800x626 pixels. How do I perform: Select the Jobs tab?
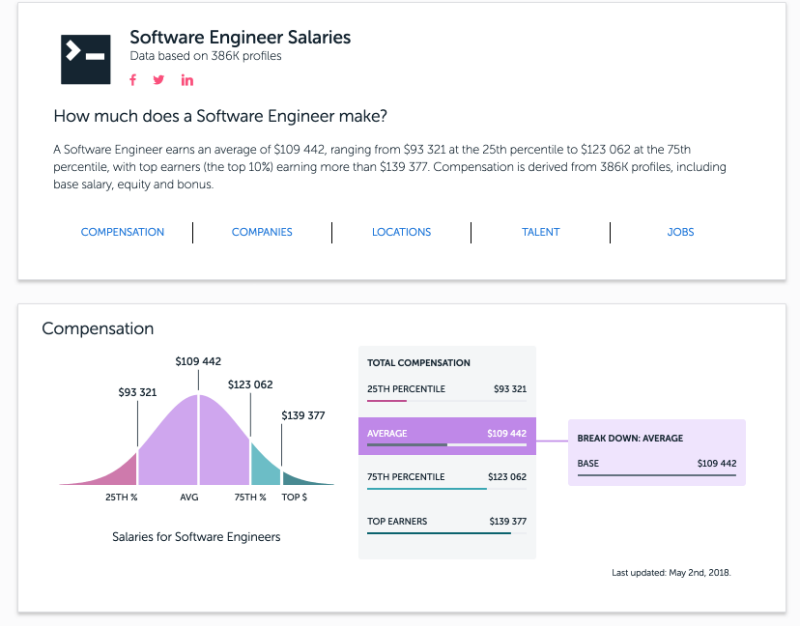680,232
